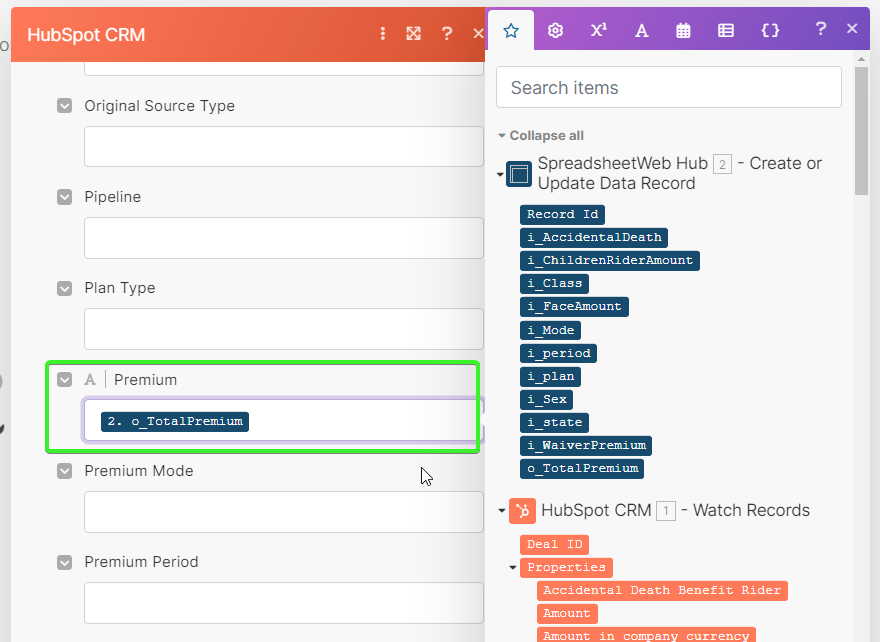Insert the i_AccidentalDeath pill
Screen dimensions: 880x642
point(594,237)
